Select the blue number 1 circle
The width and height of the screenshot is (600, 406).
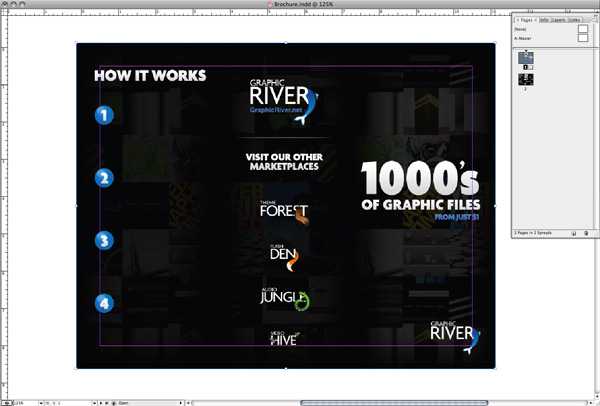[x=104, y=115]
